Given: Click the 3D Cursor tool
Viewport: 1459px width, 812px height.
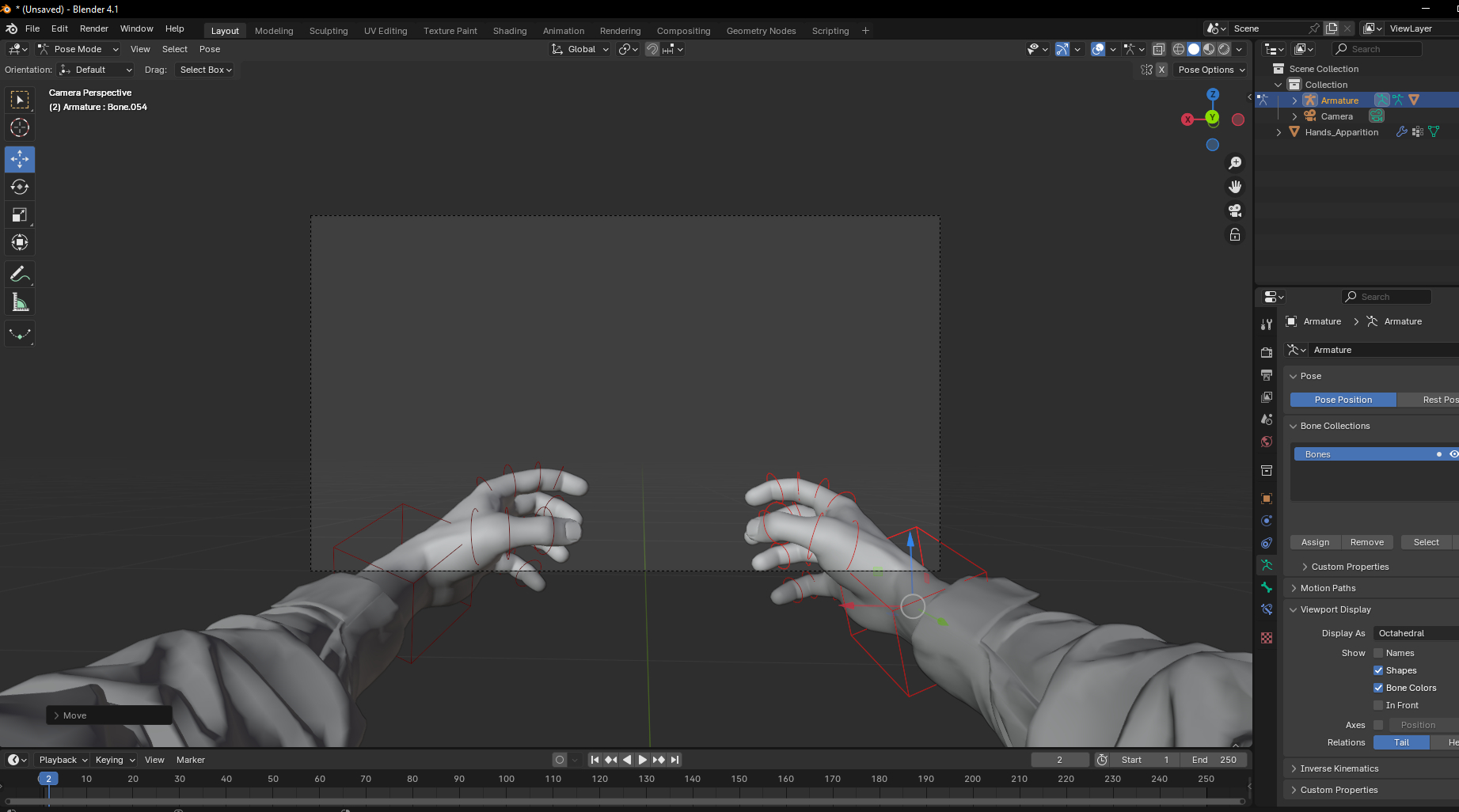Looking at the screenshot, I should (x=20, y=127).
